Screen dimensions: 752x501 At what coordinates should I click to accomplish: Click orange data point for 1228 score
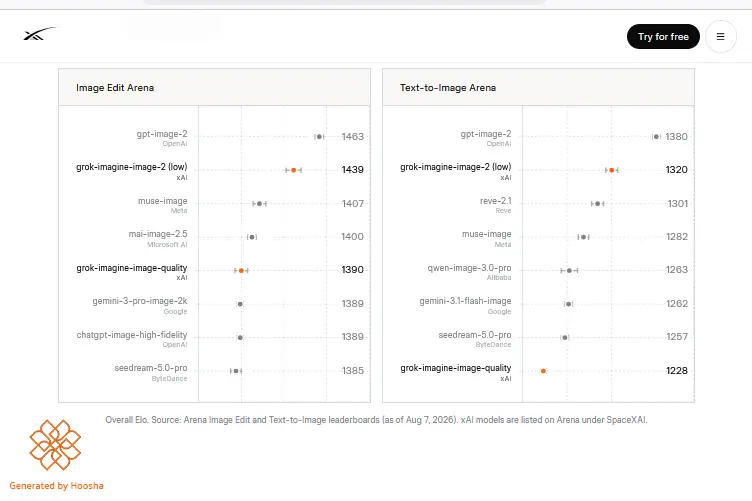543,371
